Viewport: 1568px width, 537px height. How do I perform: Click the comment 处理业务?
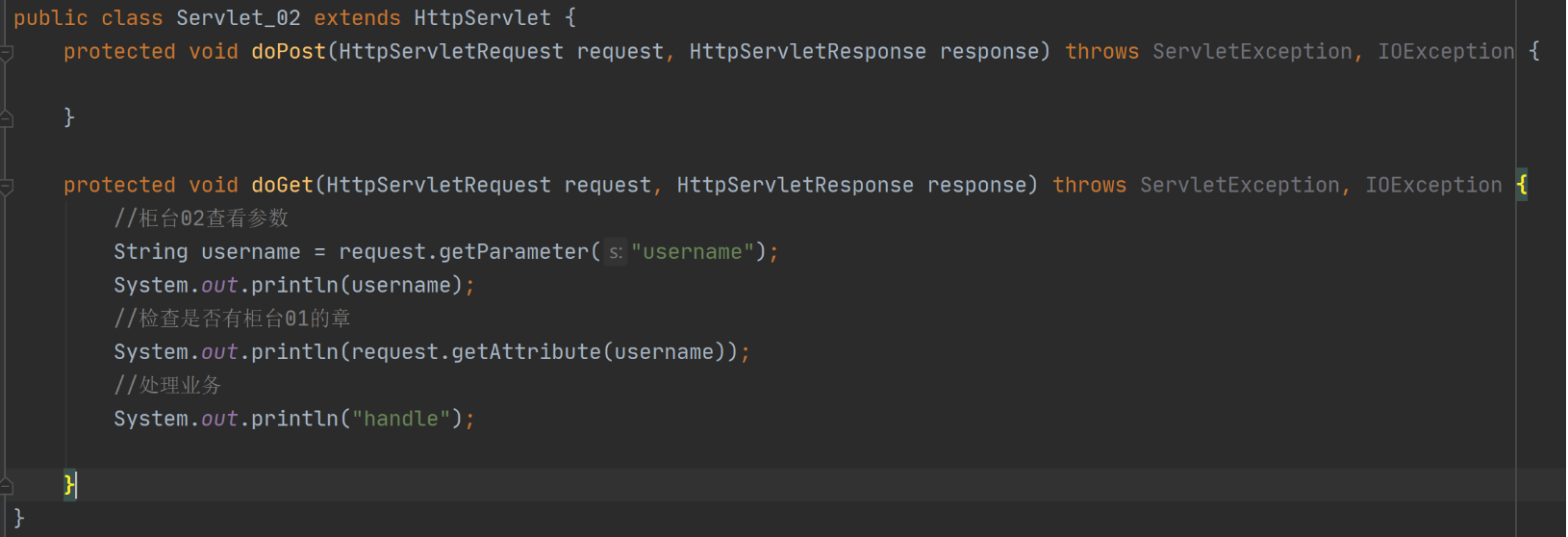tap(167, 385)
